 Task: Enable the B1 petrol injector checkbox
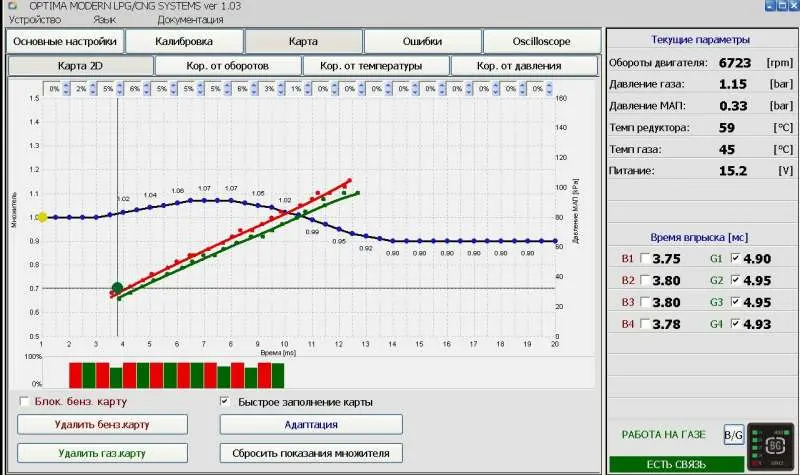[x=645, y=259]
